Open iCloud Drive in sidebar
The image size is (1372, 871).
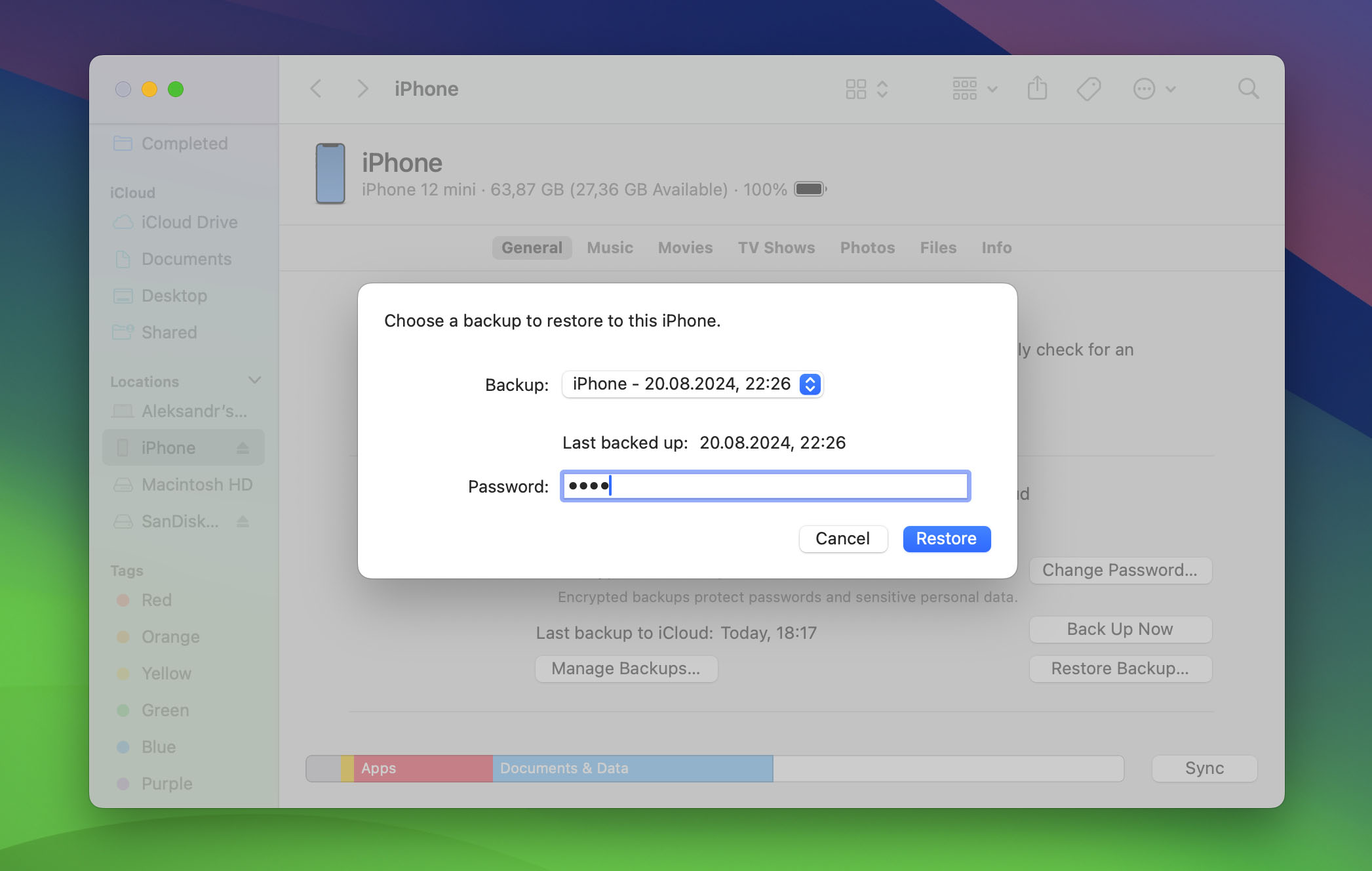(x=184, y=222)
